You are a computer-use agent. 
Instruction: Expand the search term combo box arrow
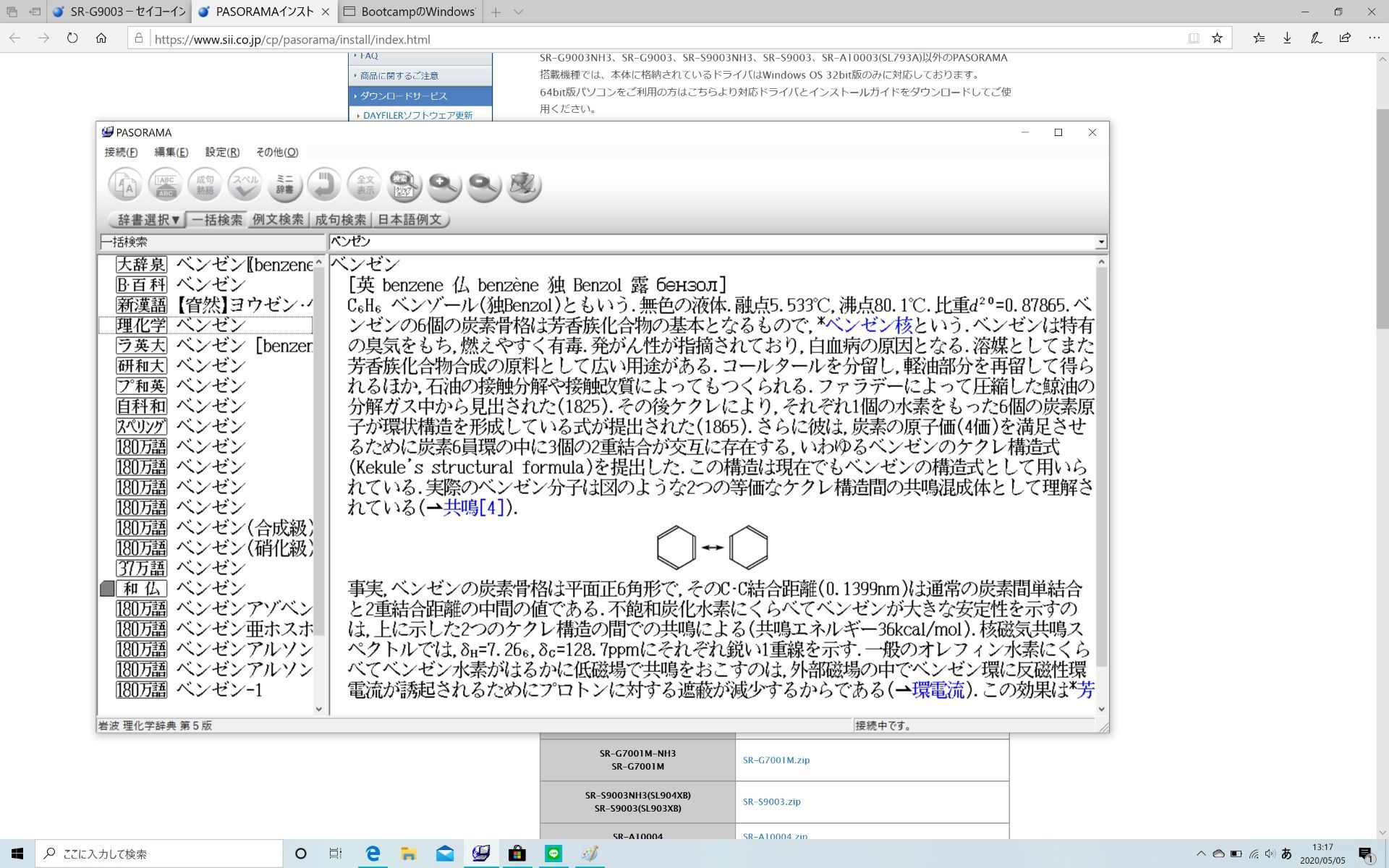pyautogui.click(x=1100, y=242)
